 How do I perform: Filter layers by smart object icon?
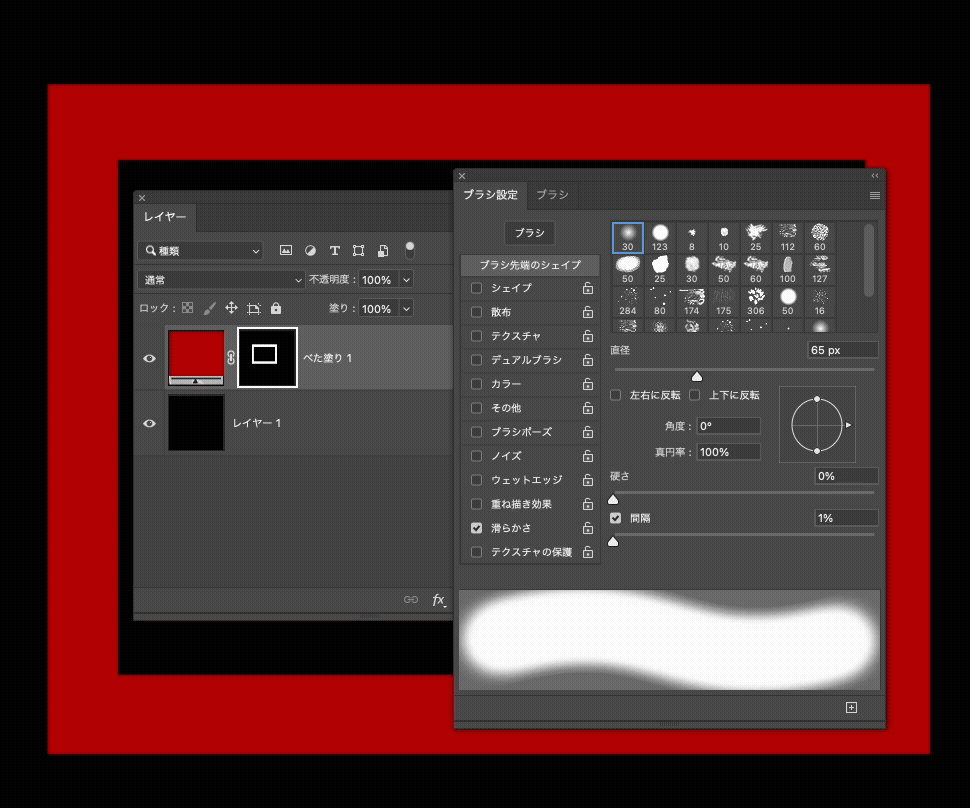click(383, 250)
